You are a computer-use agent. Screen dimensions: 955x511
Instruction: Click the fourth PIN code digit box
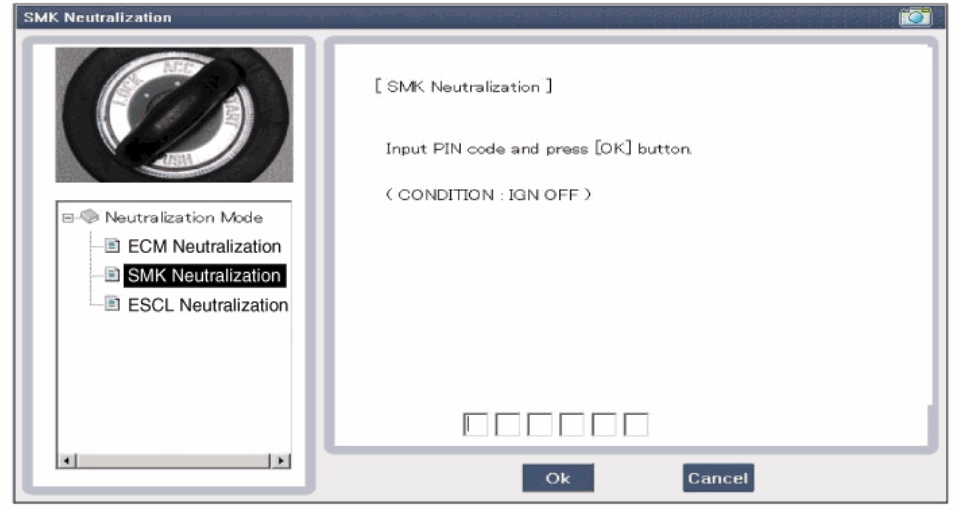coord(571,425)
